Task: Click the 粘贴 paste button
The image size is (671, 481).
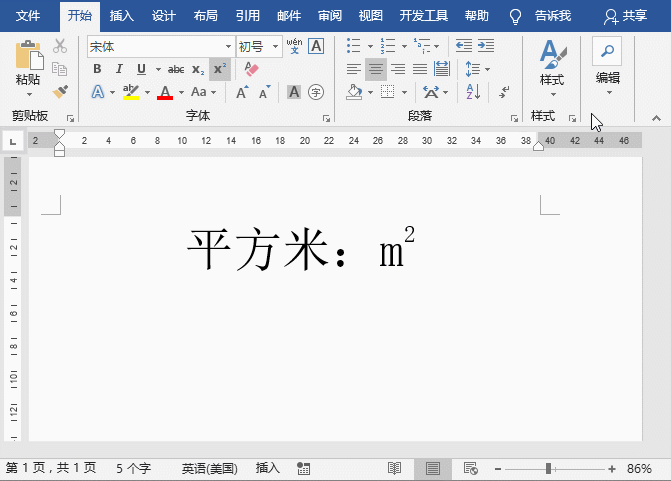Action: click(x=28, y=68)
